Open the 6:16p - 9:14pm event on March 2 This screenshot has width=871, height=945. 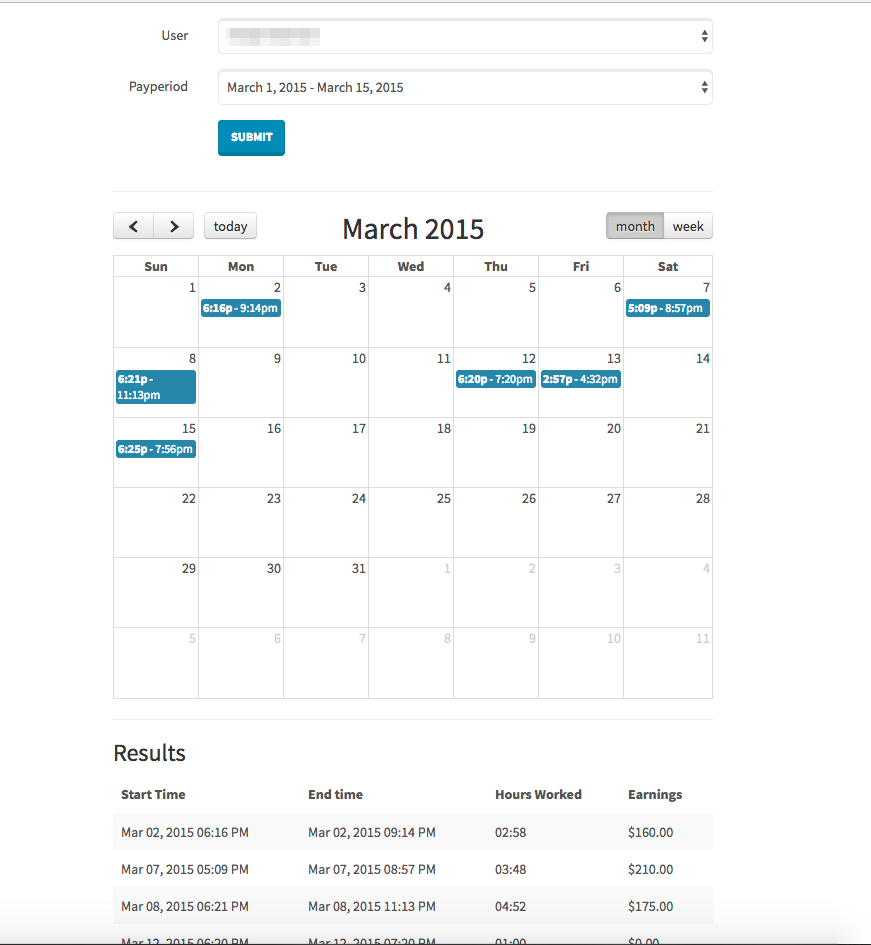pyautogui.click(x=240, y=308)
